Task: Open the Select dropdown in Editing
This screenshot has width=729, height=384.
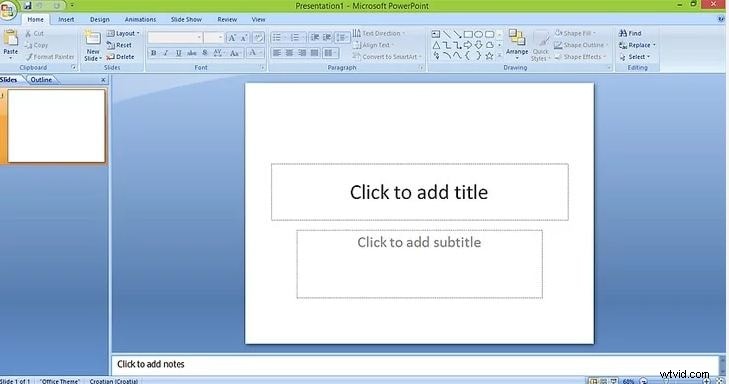Action: coord(635,57)
